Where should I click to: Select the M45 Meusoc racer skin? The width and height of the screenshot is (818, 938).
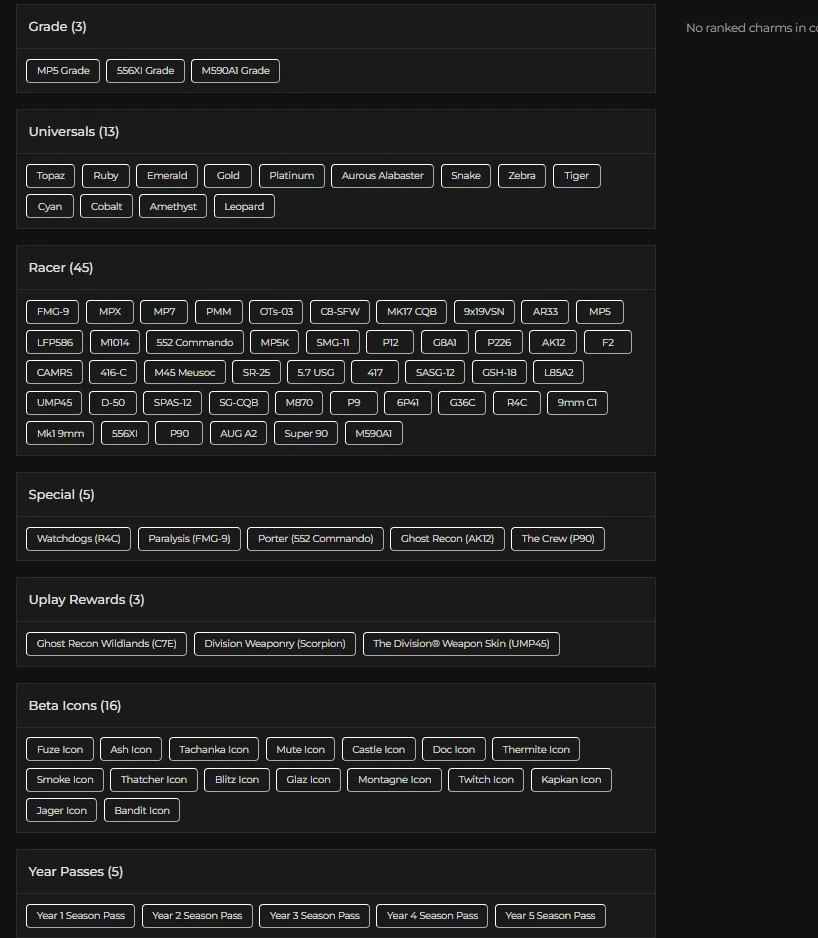click(183, 373)
